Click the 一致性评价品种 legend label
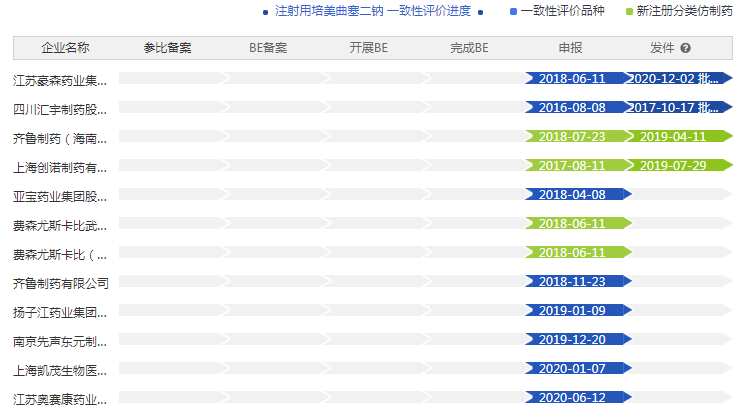This screenshot has width=747, height=412. click(x=563, y=11)
